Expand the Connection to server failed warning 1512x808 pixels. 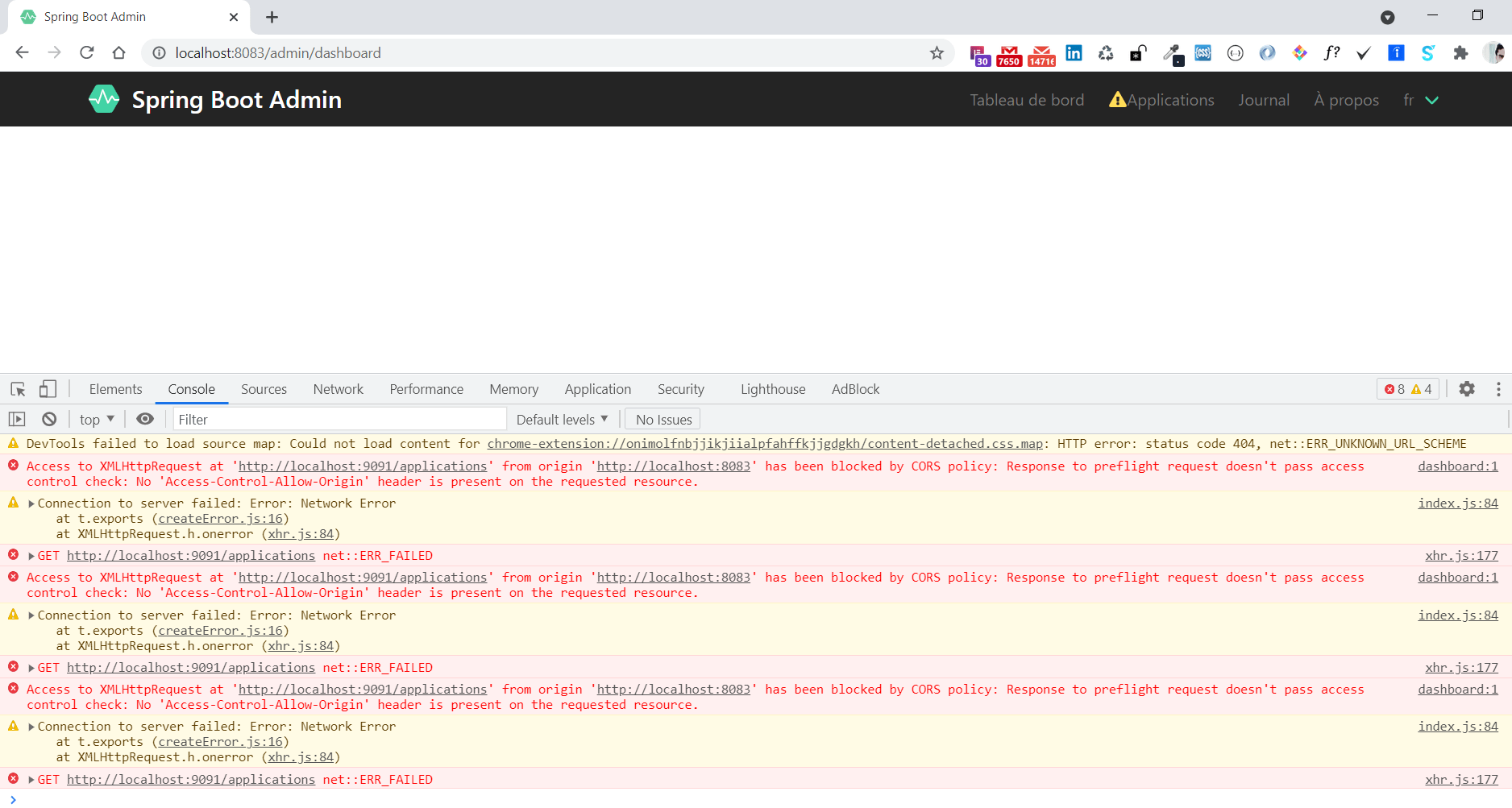tap(31, 503)
